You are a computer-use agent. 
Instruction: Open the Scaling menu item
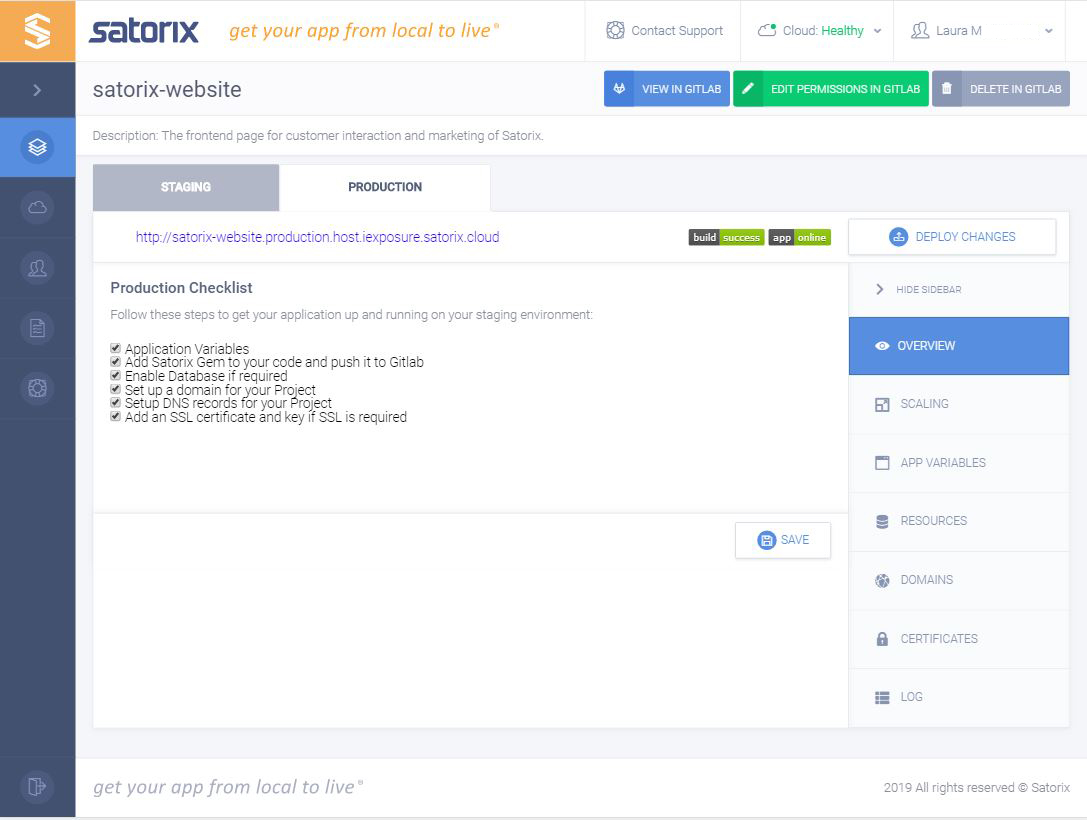(x=959, y=404)
